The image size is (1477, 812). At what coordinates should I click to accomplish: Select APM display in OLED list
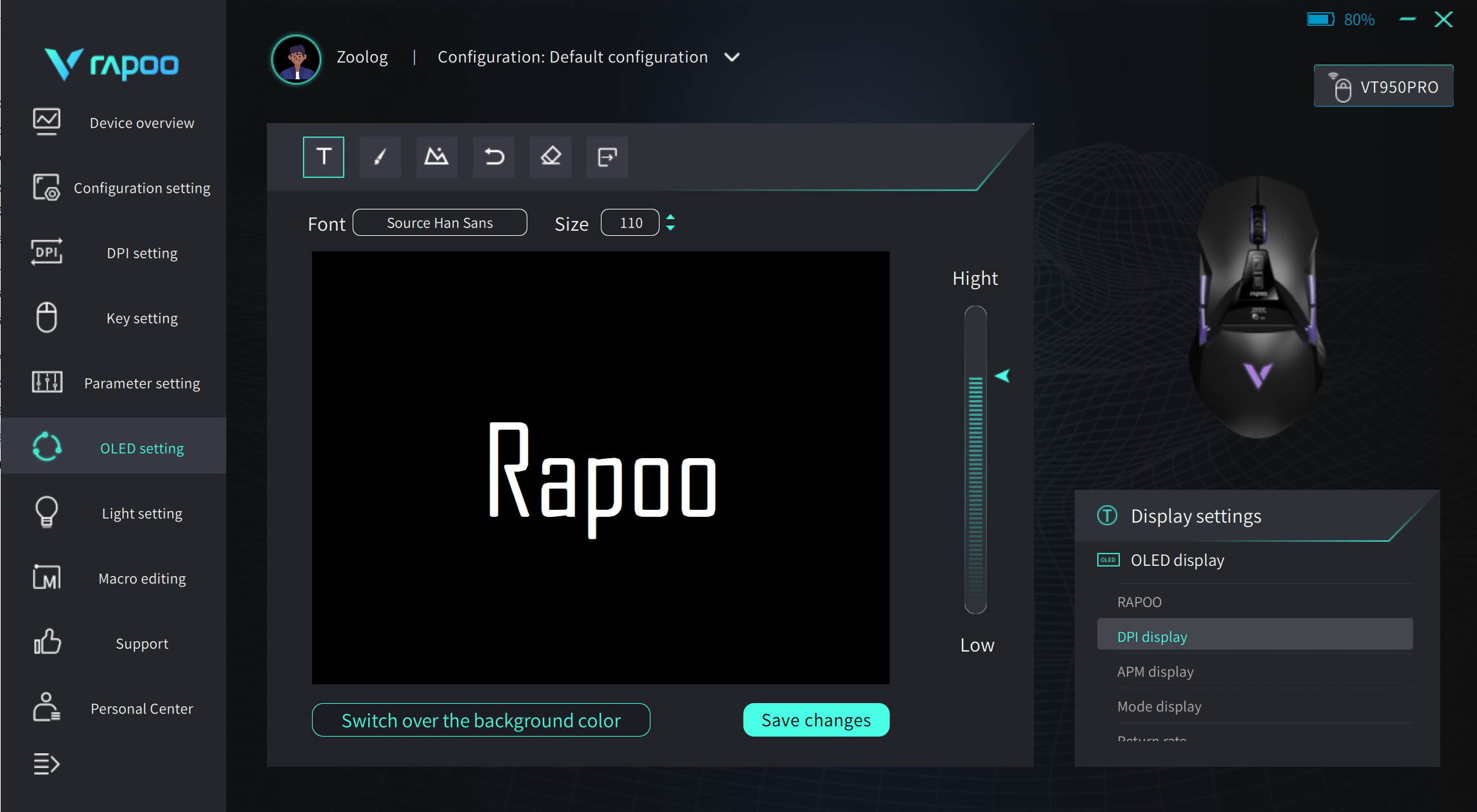pos(1155,672)
